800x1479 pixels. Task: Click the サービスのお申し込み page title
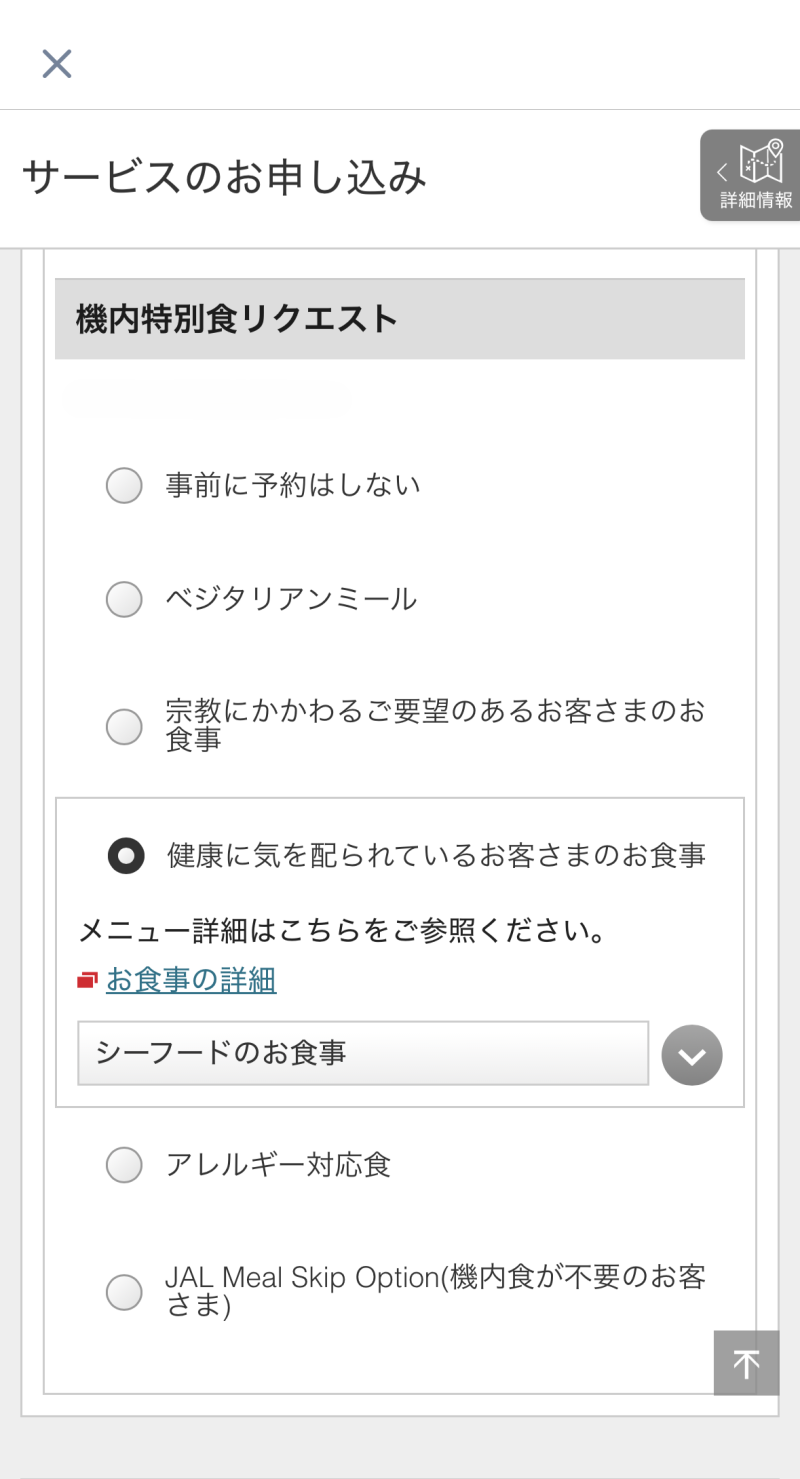(x=224, y=178)
